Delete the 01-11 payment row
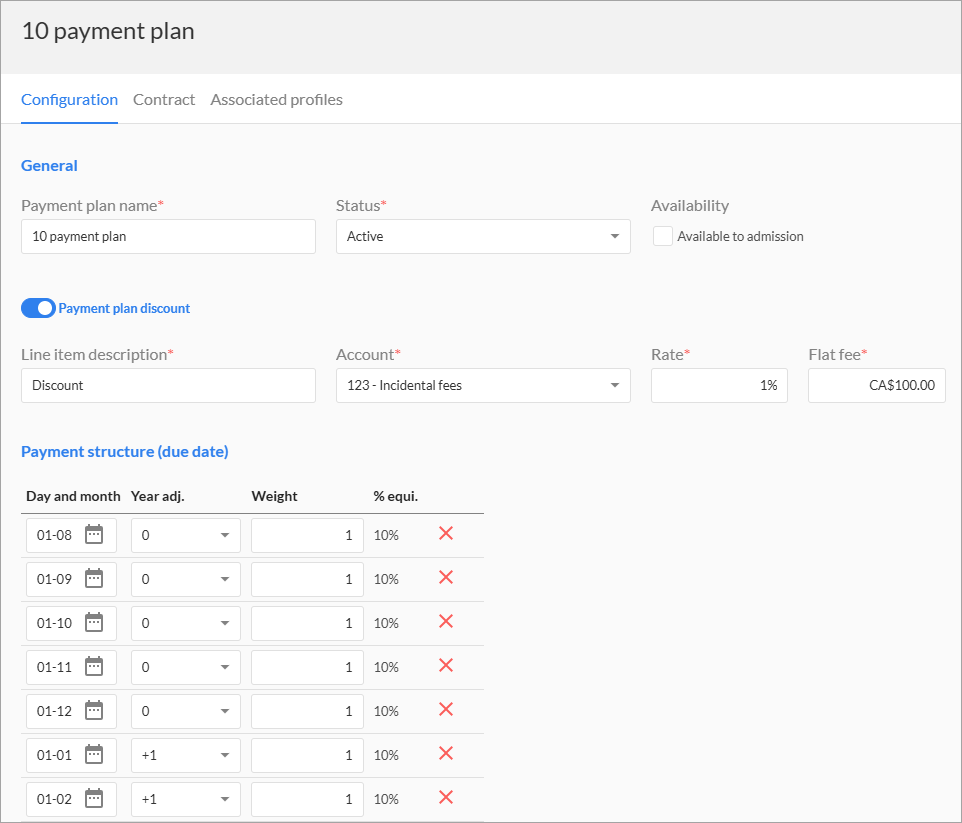The width and height of the screenshot is (962, 823). coord(446,665)
